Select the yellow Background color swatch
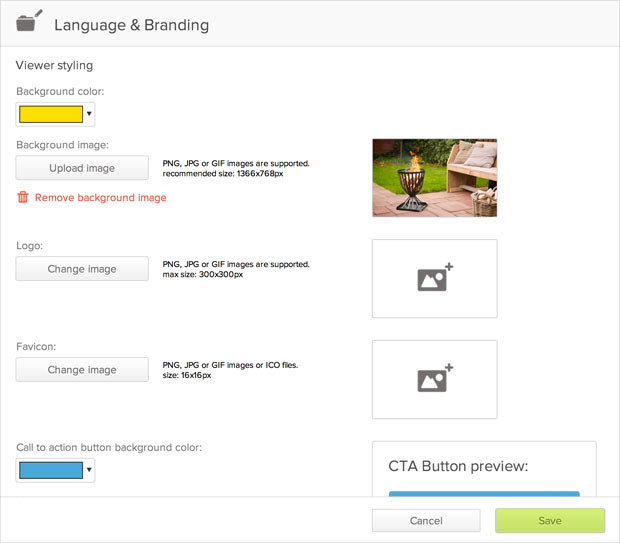 coord(50,114)
